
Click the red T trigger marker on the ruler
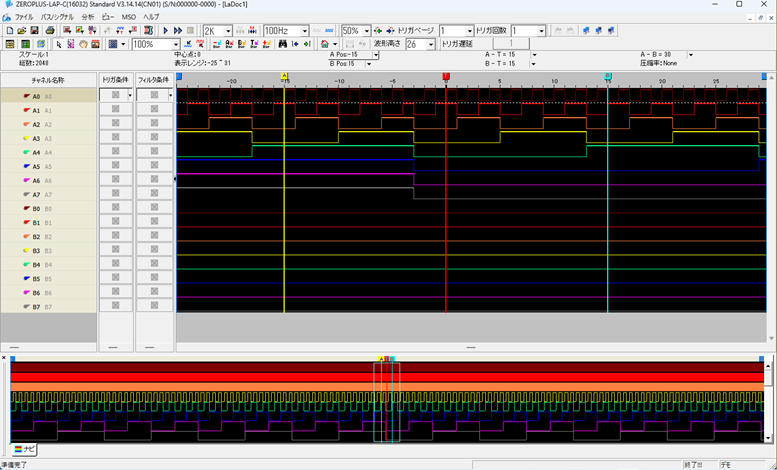[x=446, y=76]
